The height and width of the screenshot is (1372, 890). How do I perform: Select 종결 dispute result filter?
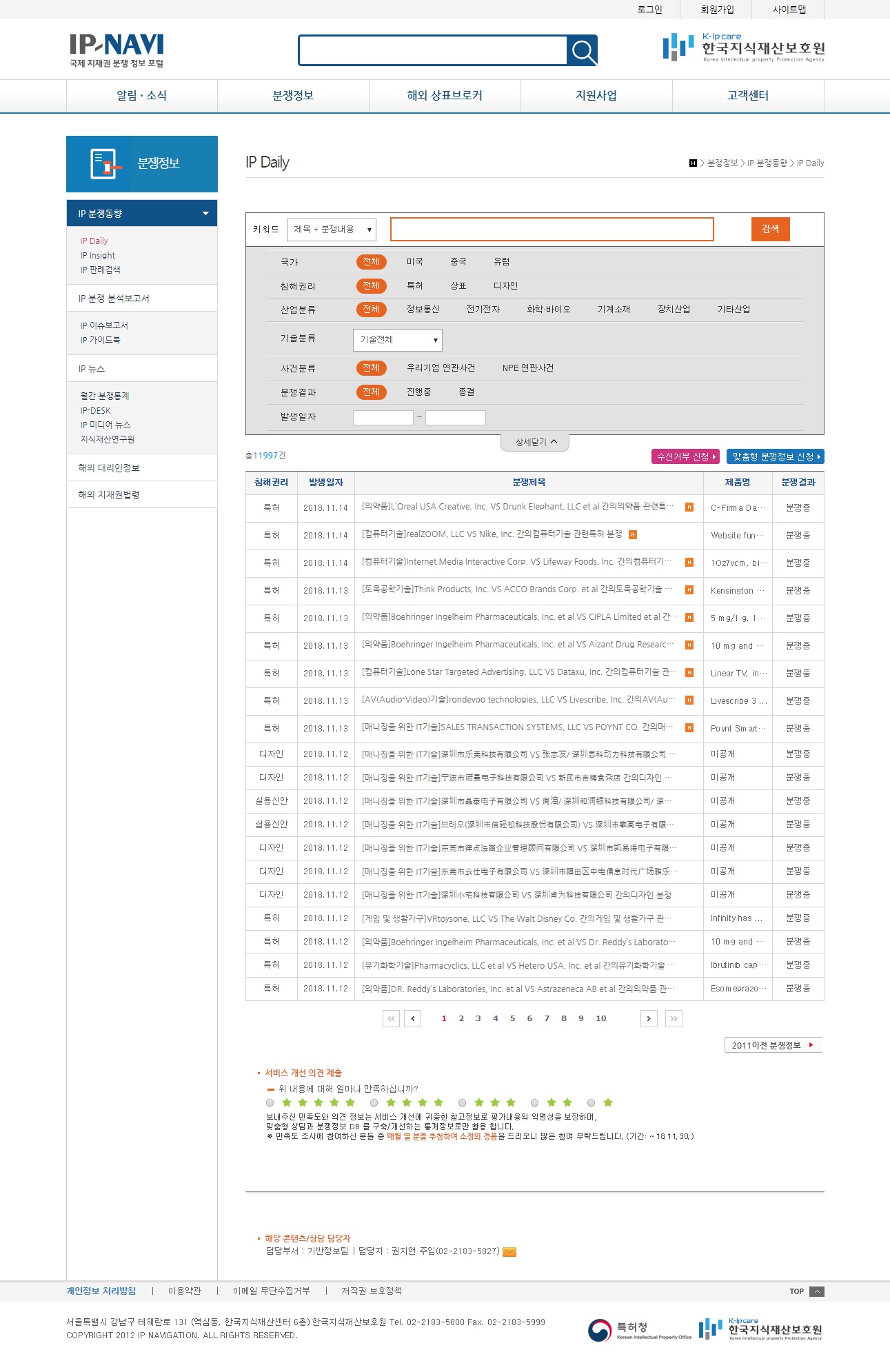click(467, 392)
